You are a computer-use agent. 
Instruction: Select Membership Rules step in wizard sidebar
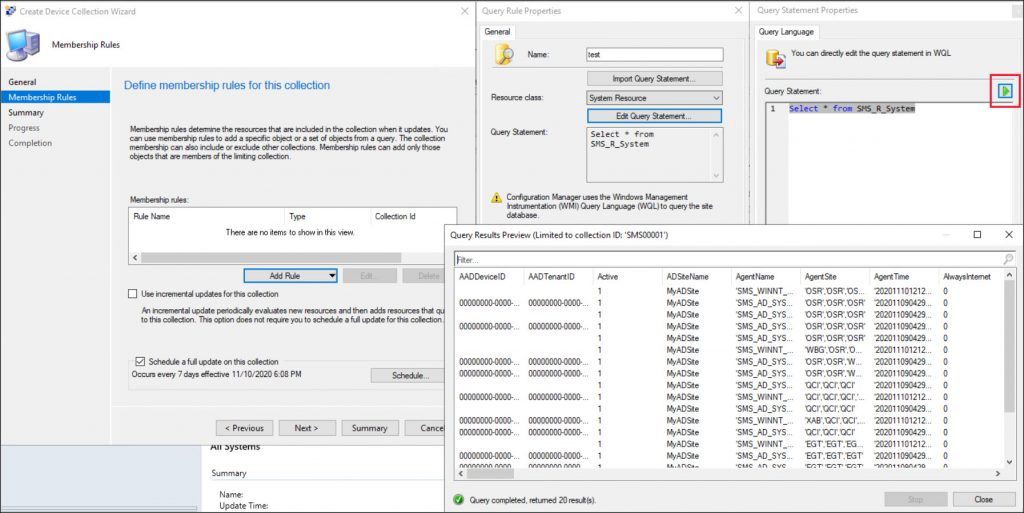(x=55, y=97)
